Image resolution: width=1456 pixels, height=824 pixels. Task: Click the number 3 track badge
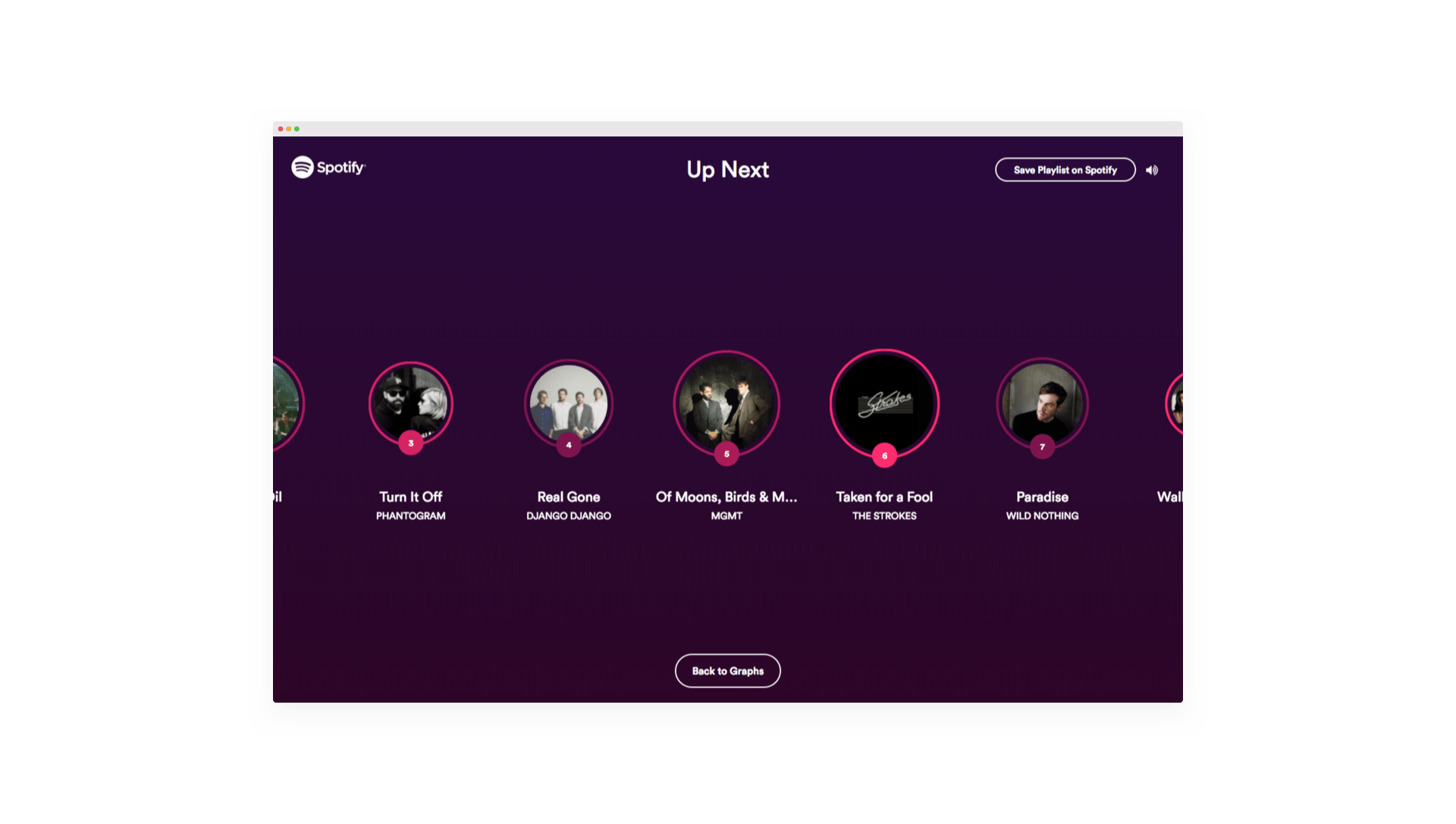411,443
